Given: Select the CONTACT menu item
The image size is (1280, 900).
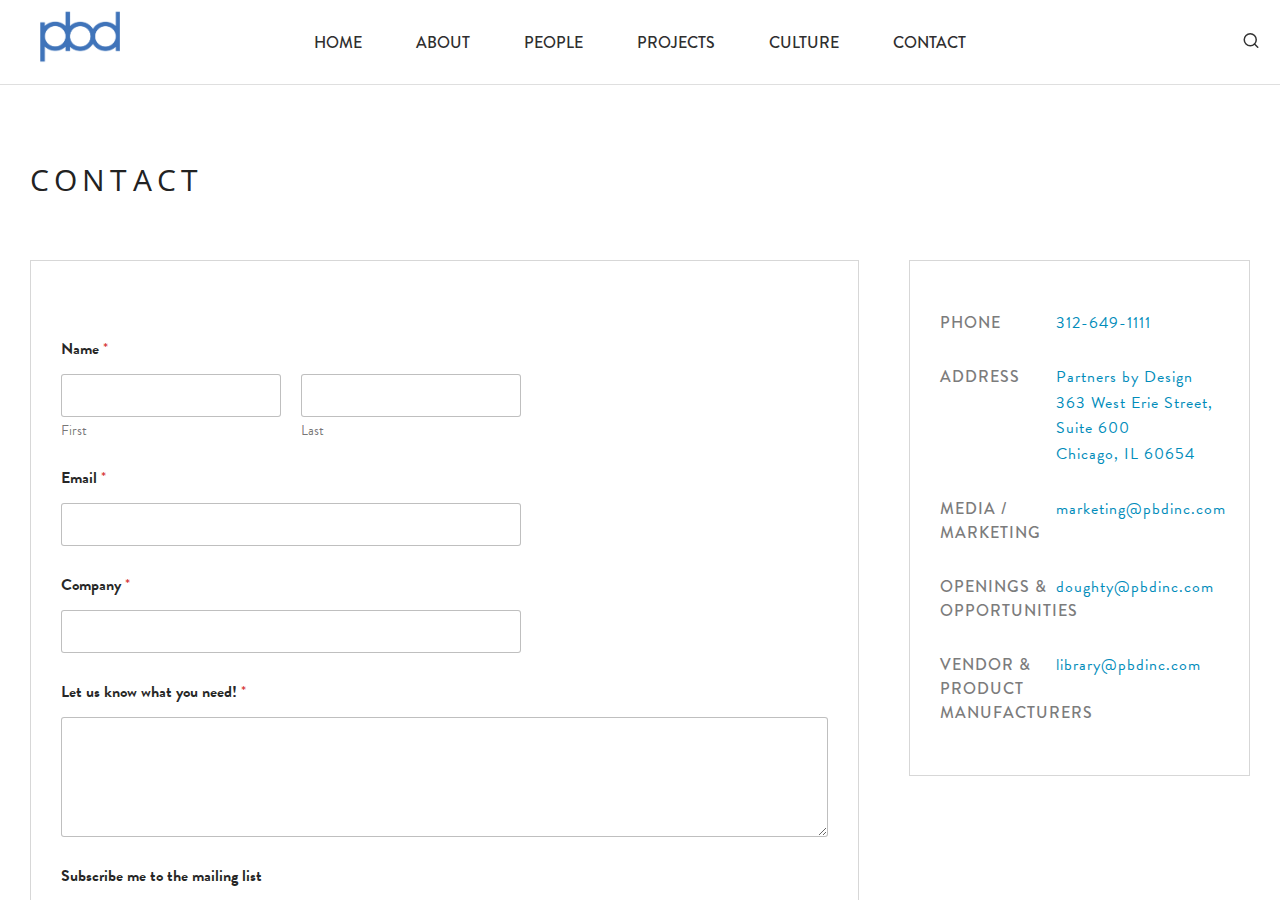Looking at the screenshot, I should point(929,42).
